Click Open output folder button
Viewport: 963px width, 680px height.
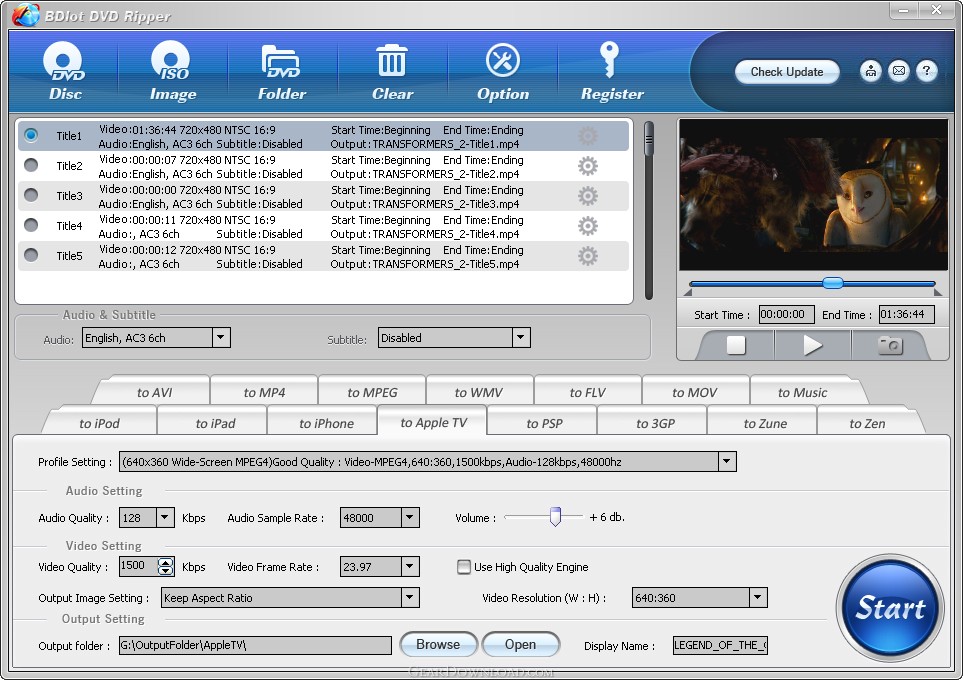tap(520, 644)
